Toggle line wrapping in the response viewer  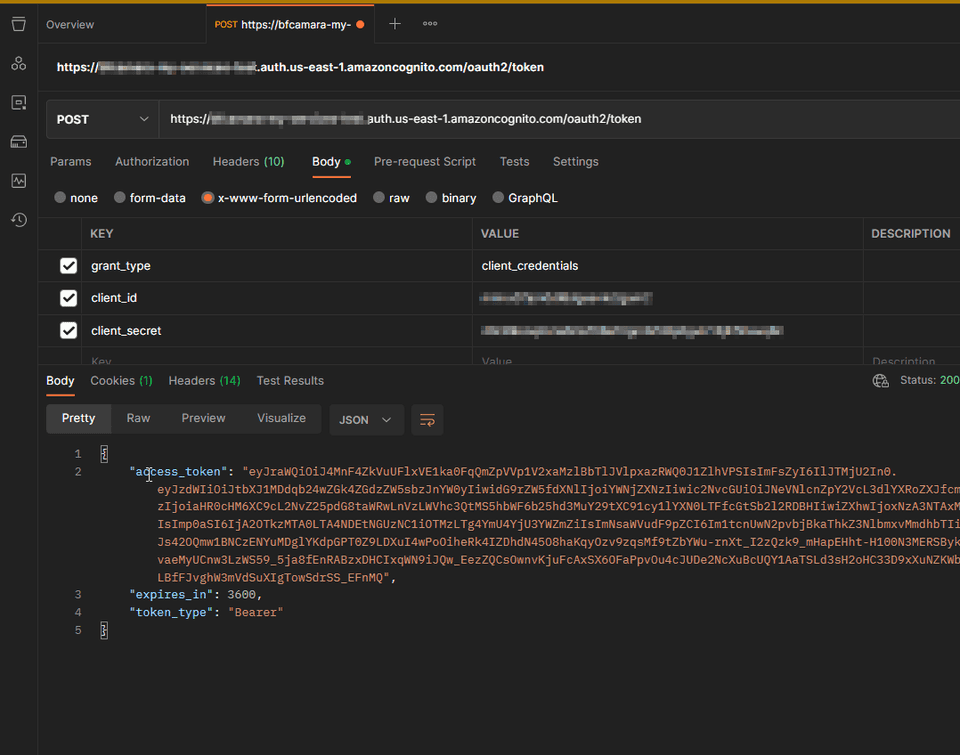tap(427, 419)
